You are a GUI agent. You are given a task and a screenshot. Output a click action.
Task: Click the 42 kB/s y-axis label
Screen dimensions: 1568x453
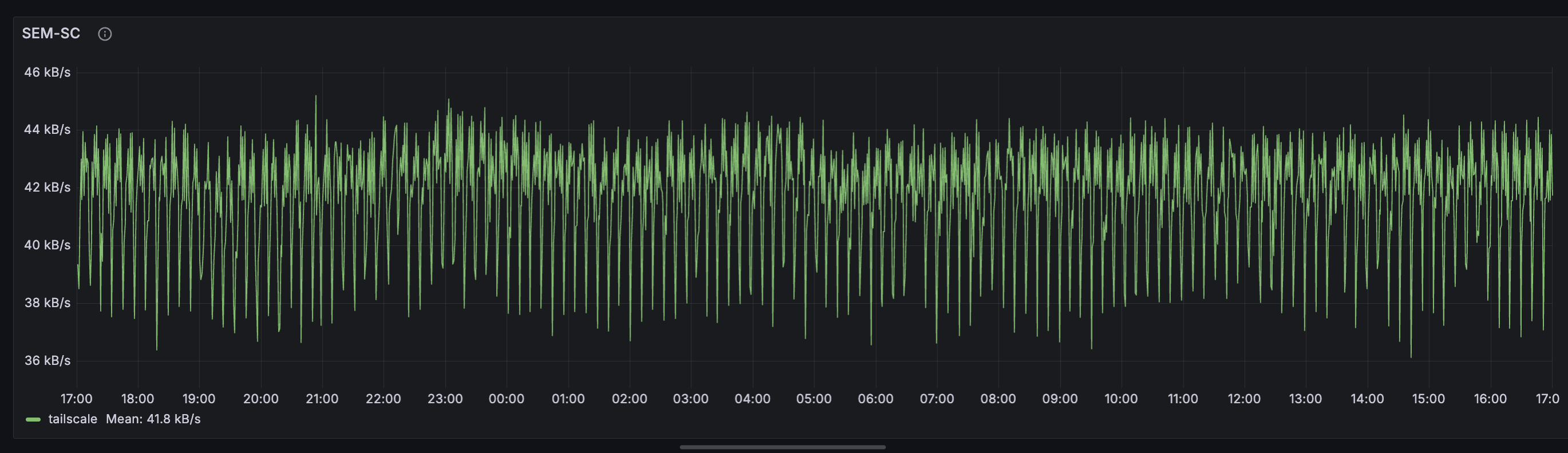coord(47,187)
